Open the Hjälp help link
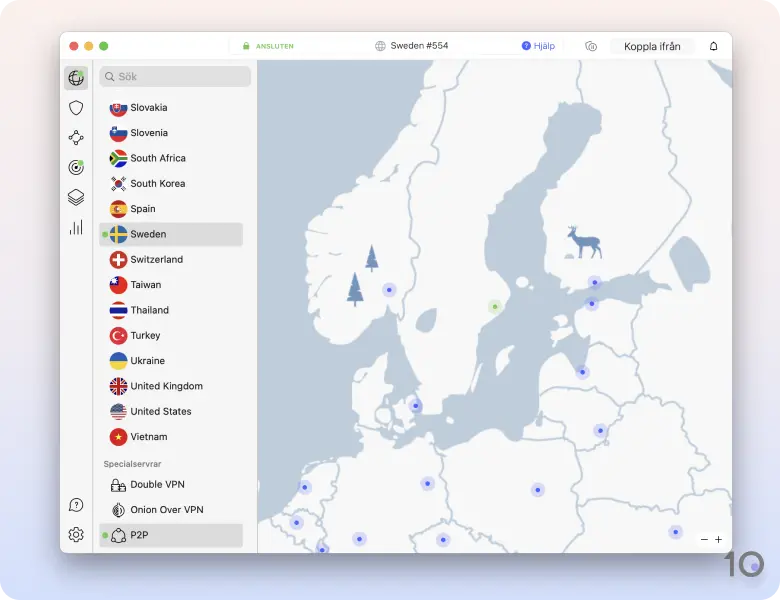 538,46
